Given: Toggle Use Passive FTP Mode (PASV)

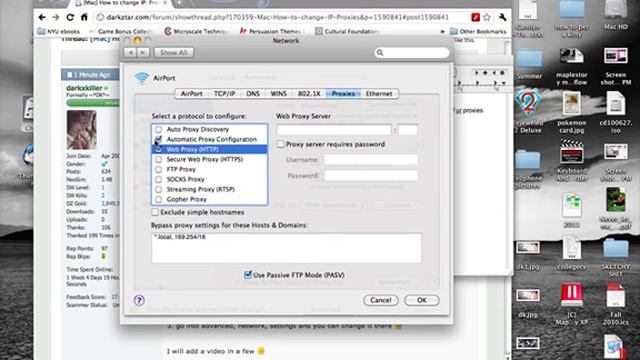Looking at the screenshot, I should (x=248, y=275).
